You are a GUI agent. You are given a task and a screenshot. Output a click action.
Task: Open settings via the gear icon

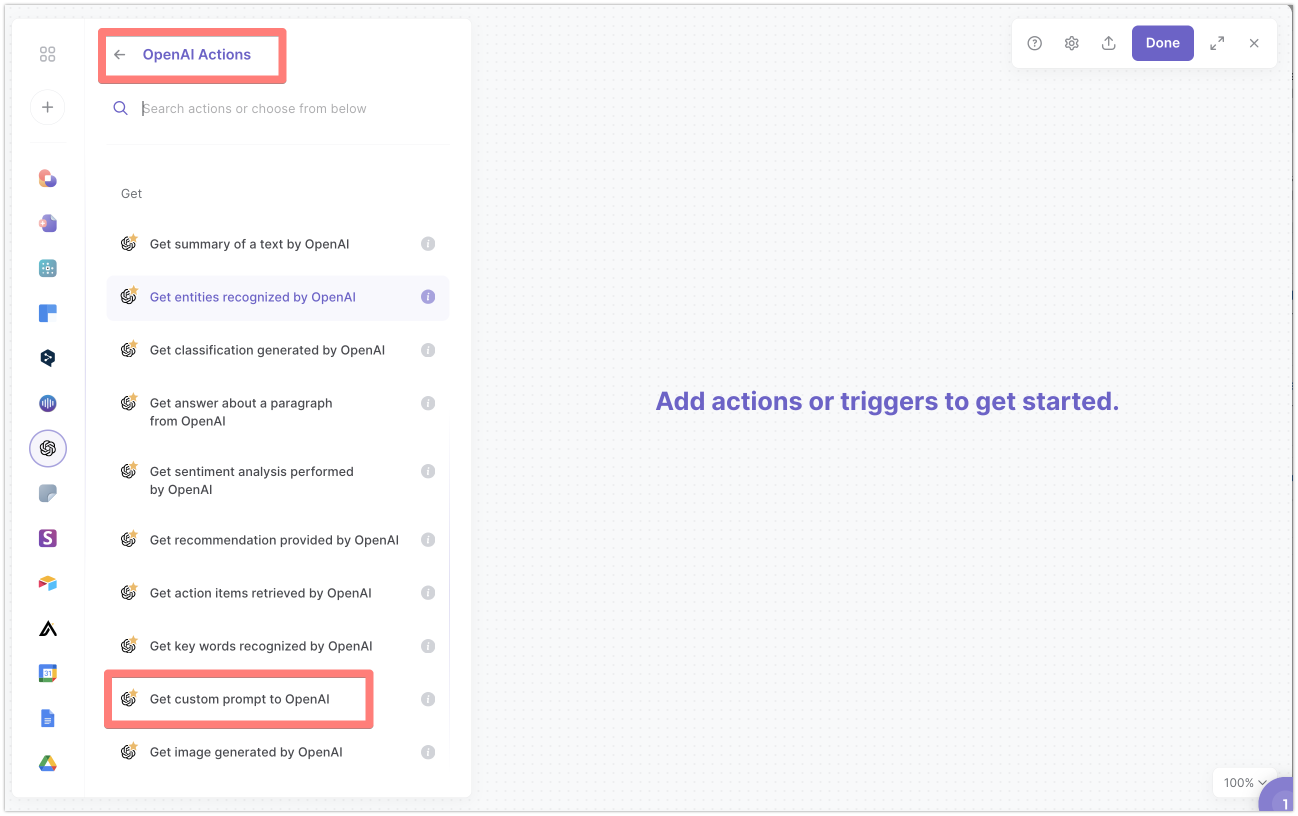point(1071,43)
